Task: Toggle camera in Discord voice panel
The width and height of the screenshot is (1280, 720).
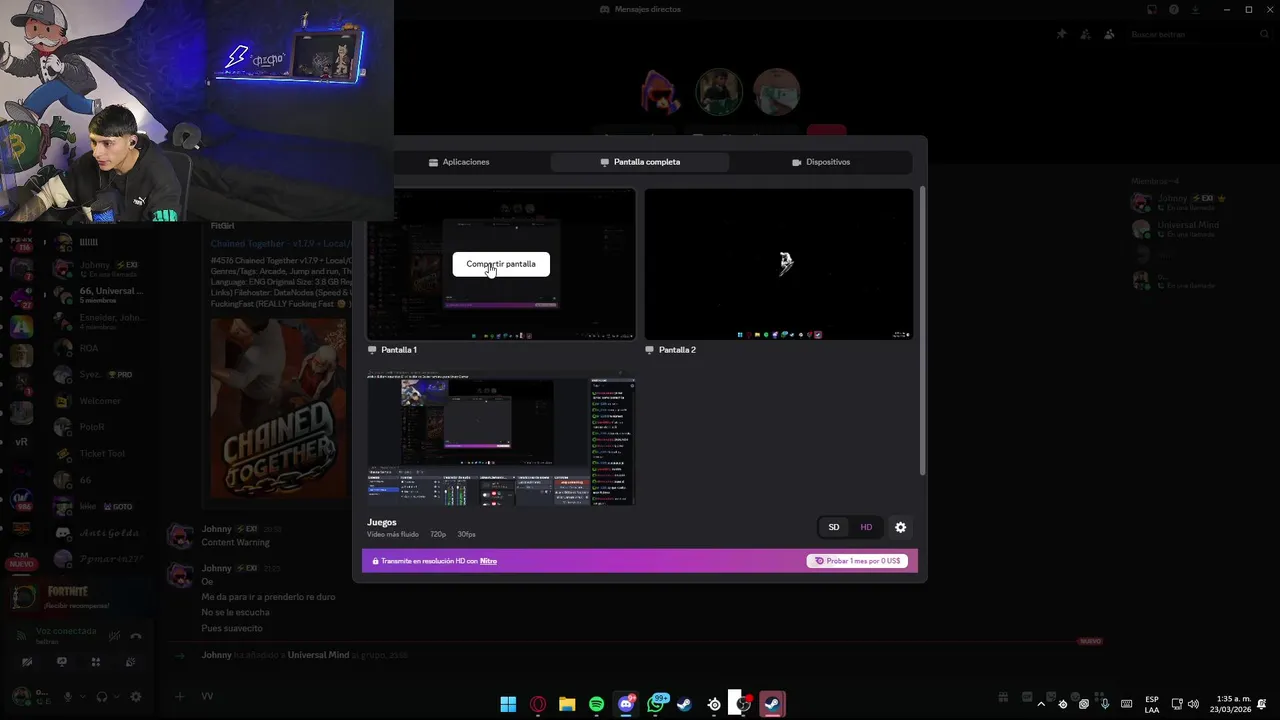Action: coord(27,662)
